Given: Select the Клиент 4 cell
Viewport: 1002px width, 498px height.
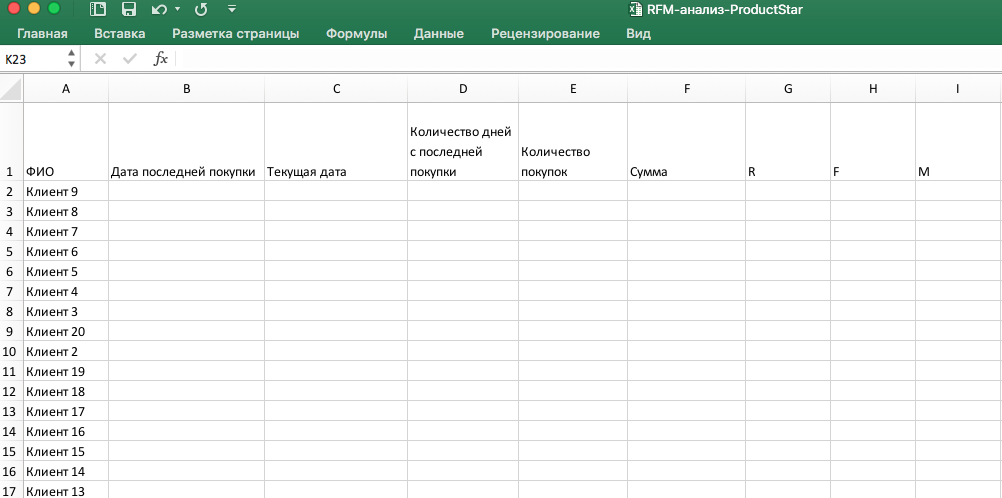Looking at the screenshot, I should click(x=66, y=291).
